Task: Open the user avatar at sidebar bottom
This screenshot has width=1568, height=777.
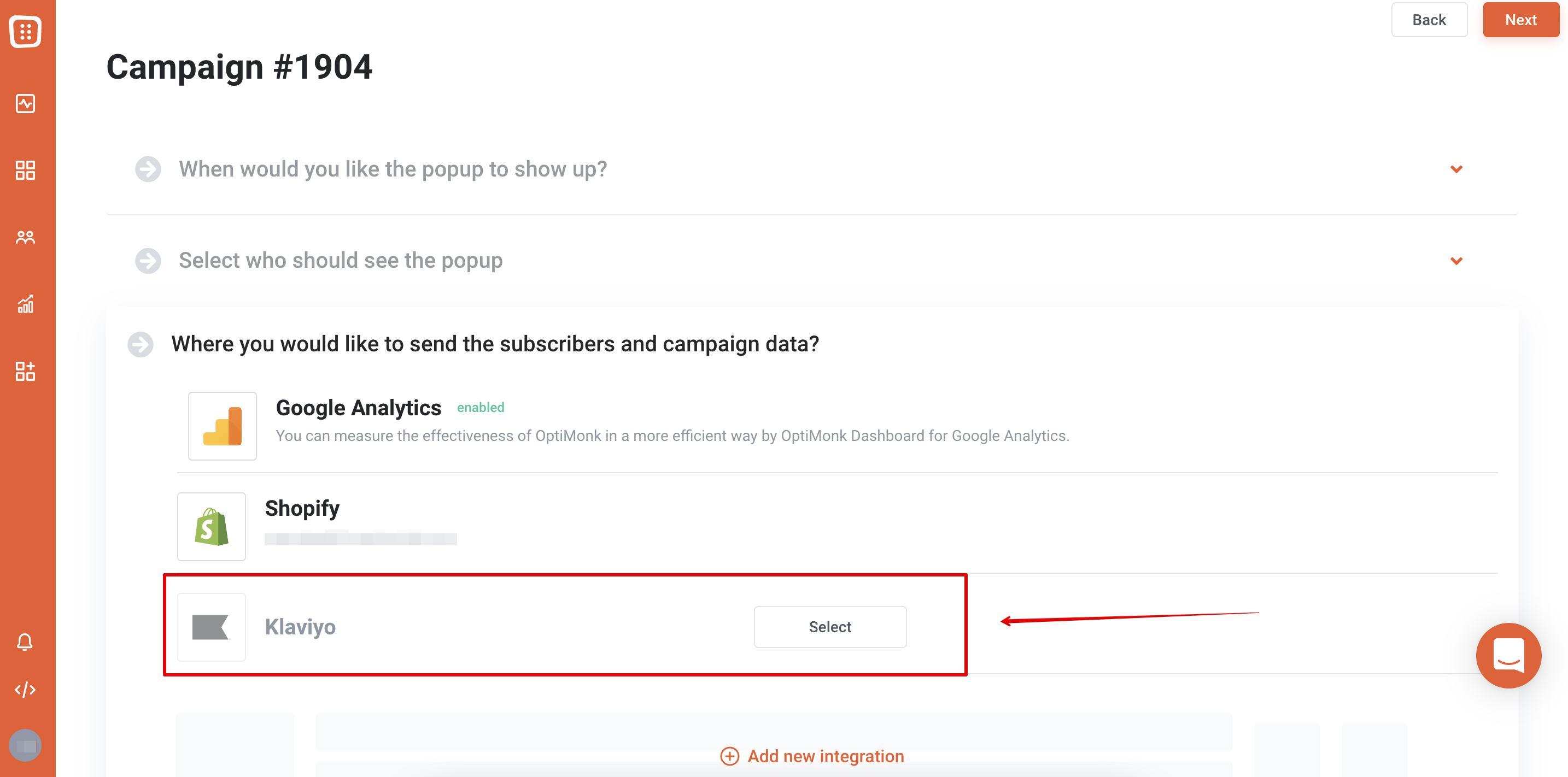Action: click(x=25, y=745)
